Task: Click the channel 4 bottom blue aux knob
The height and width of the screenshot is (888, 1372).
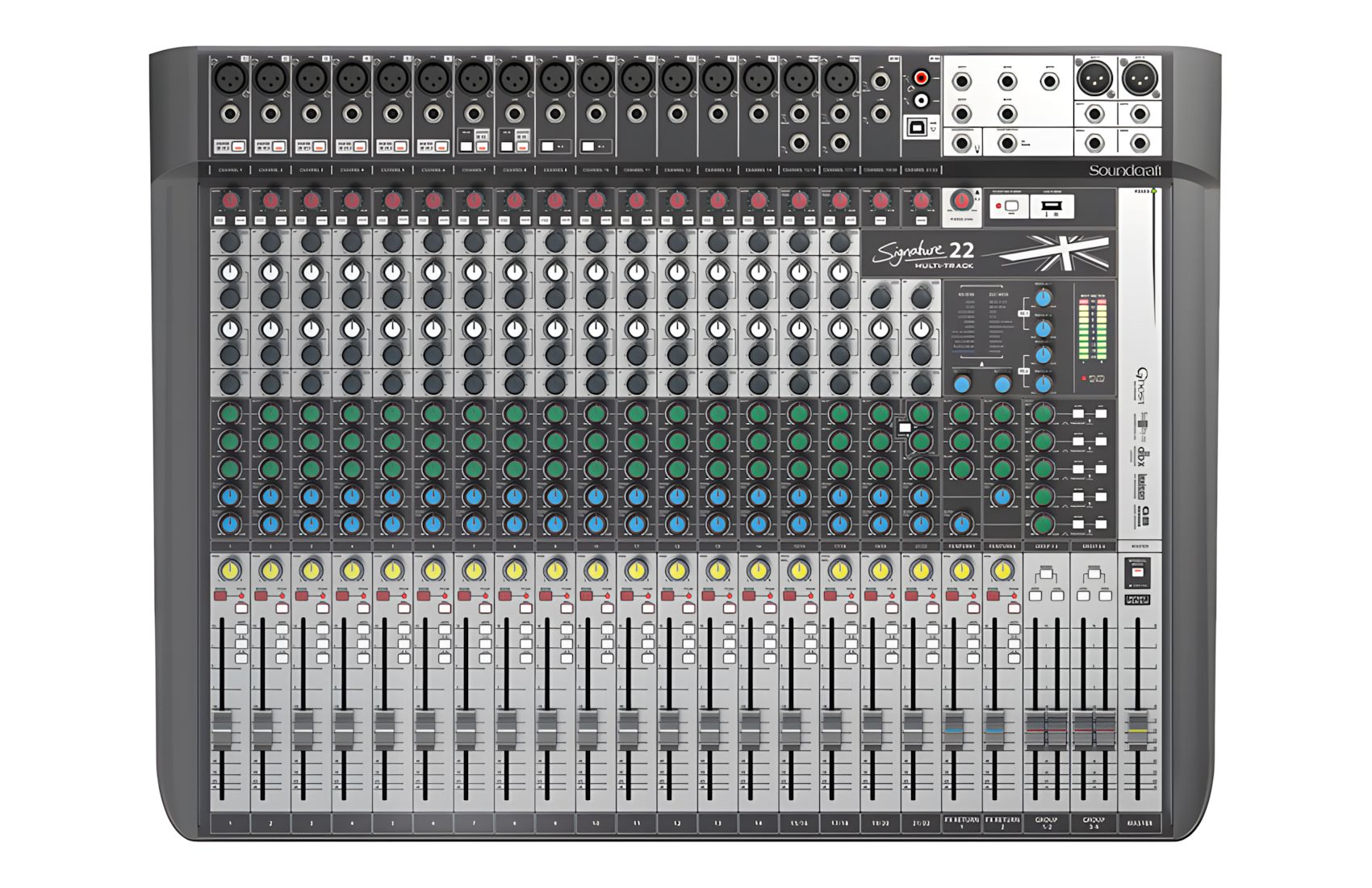Action: click(352, 523)
